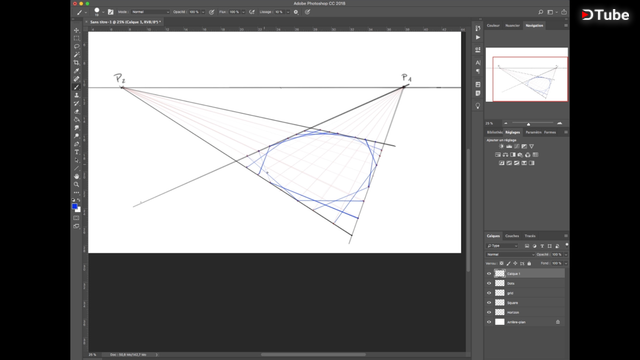The width and height of the screenshot is (640, 360).
Task: Open the Learn lightbulb panel icon
Action: [478, 106]
